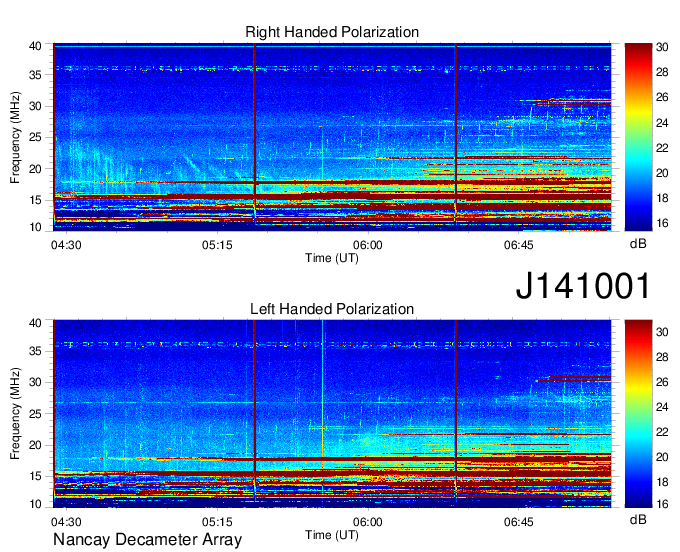The image size is (680, 552).
Task: Click the "Frequency (MHz)" label of the top plot
Action: (15, 137)
